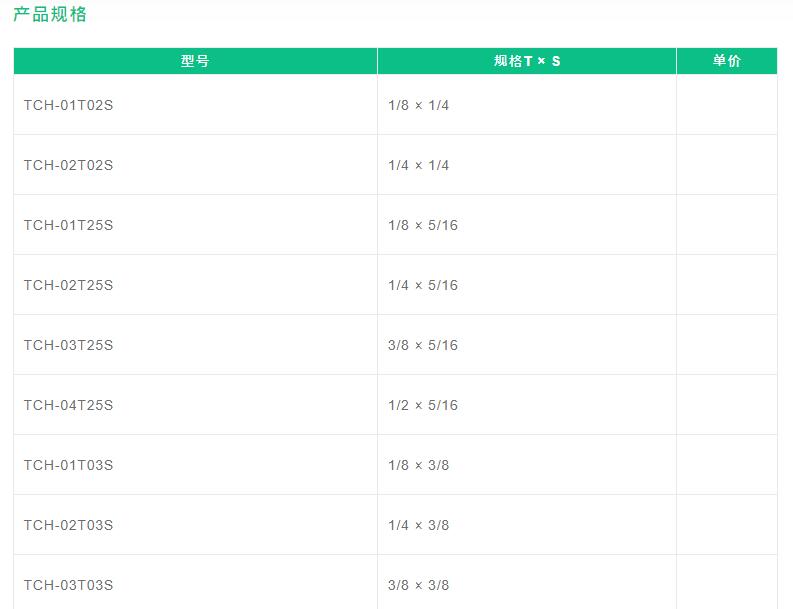
Task: Select the 产品规格 section heading
Action: tap(50, 14)
